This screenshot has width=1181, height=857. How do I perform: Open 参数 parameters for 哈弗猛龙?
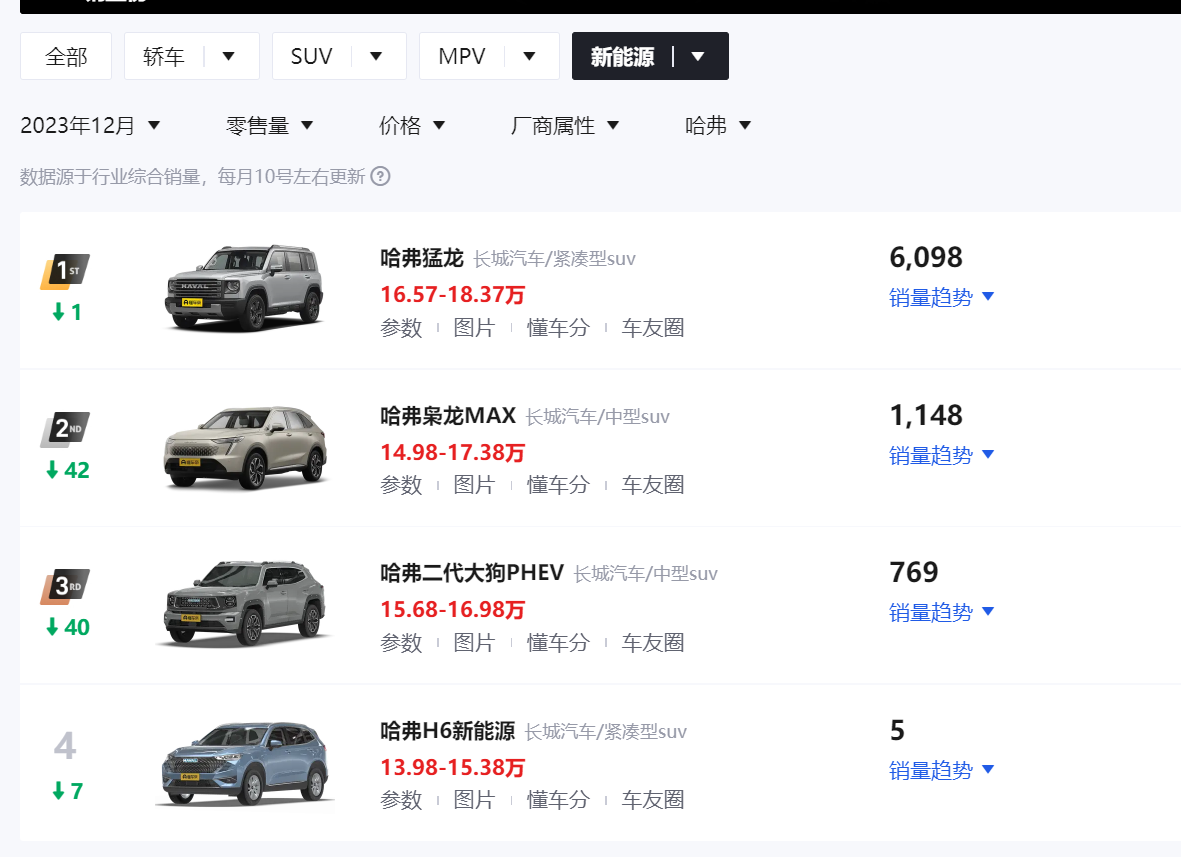pos(402,327)
